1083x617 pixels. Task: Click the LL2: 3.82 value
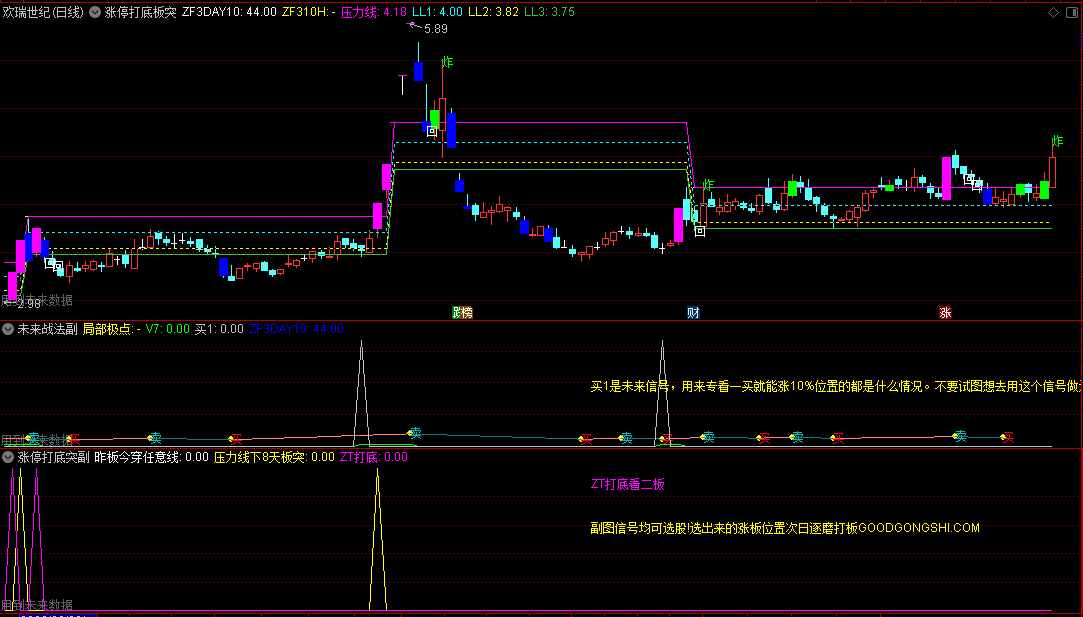(493, 12)
